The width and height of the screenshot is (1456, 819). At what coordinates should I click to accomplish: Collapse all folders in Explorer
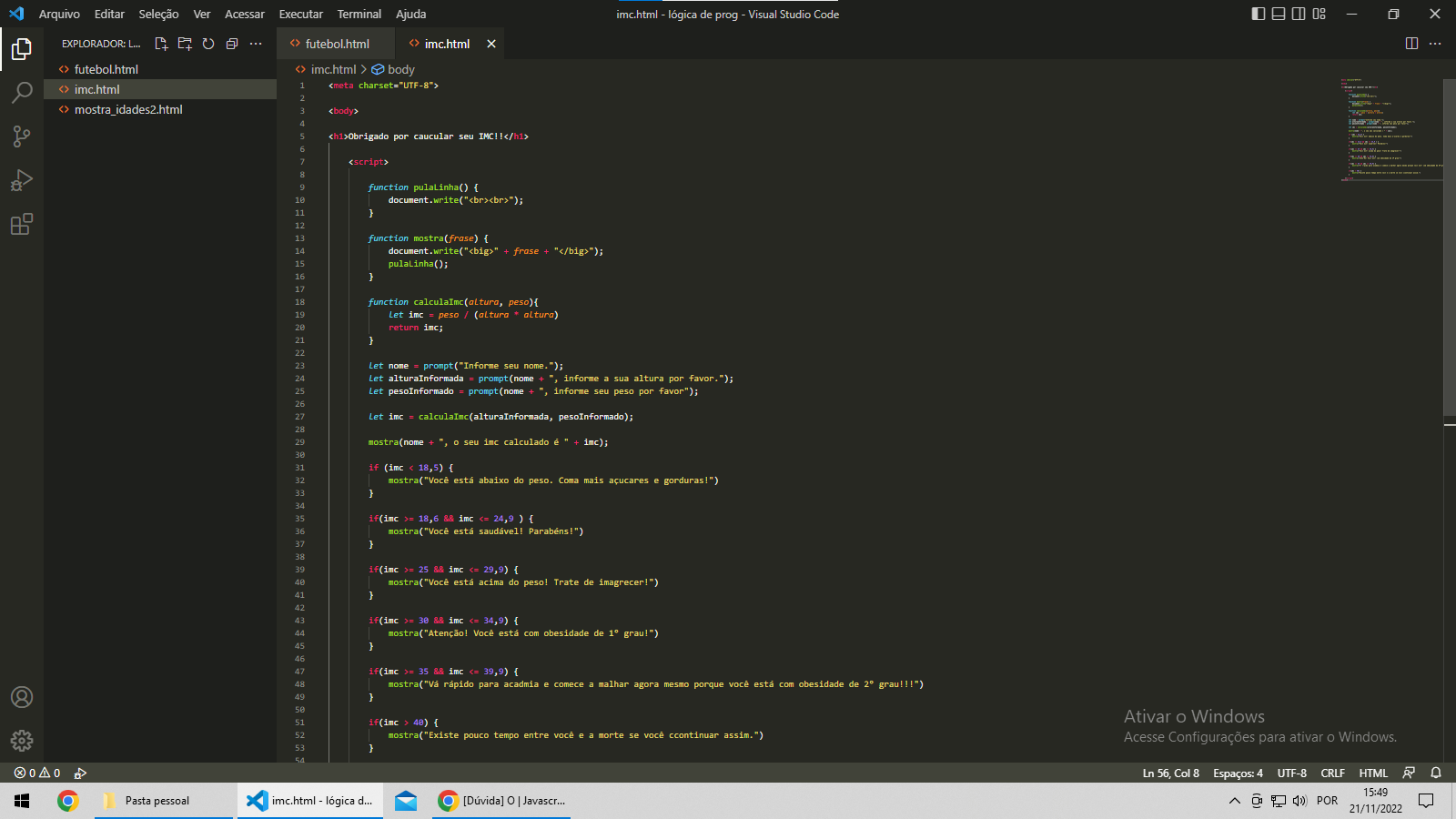point(232,44)
